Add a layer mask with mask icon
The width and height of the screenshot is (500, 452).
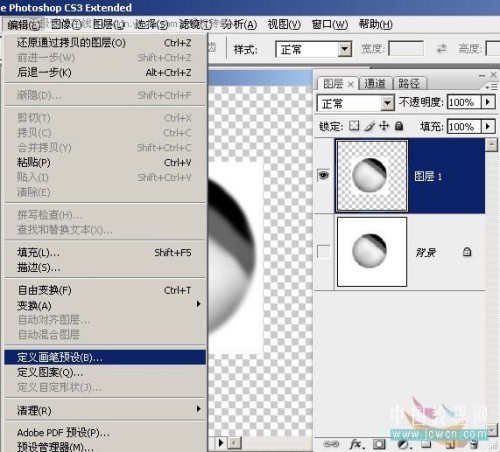coord(379,444)
